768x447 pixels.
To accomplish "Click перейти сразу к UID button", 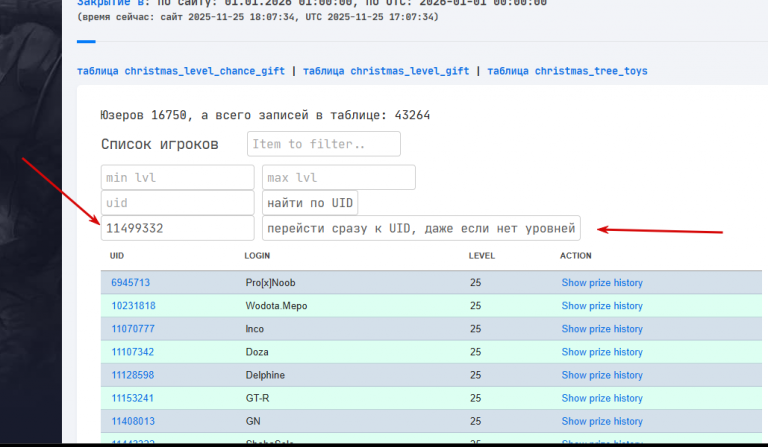I will tap(421, 228).
